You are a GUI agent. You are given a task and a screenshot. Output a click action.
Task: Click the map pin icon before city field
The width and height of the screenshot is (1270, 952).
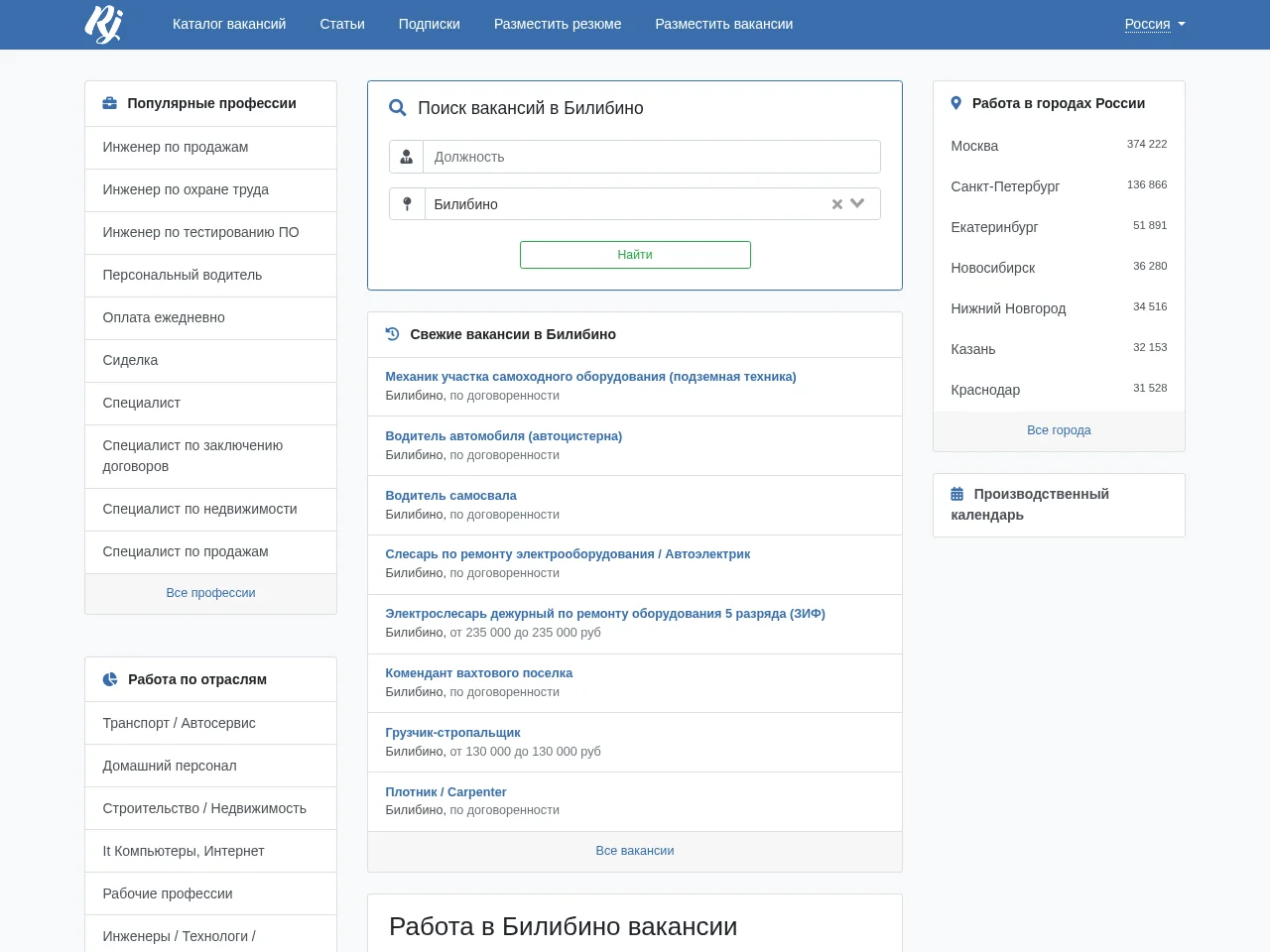point(407,204)
